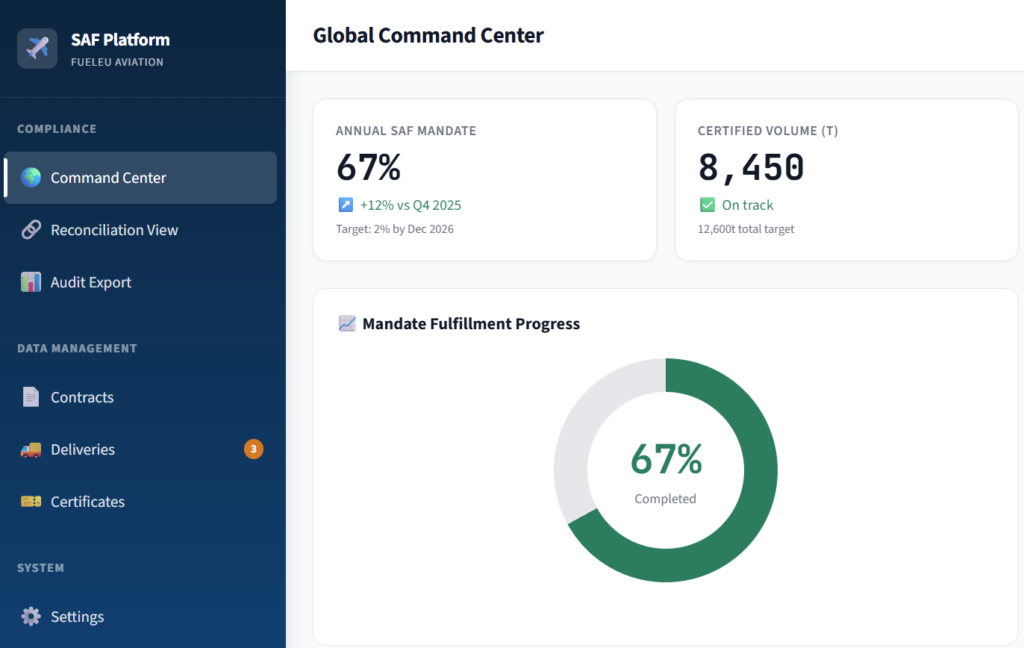Image resolution: width=1024 pixels, height=648 pixels.
Task: Click the ticket icon beside Certificates
Action: click(x=31, y=502)
